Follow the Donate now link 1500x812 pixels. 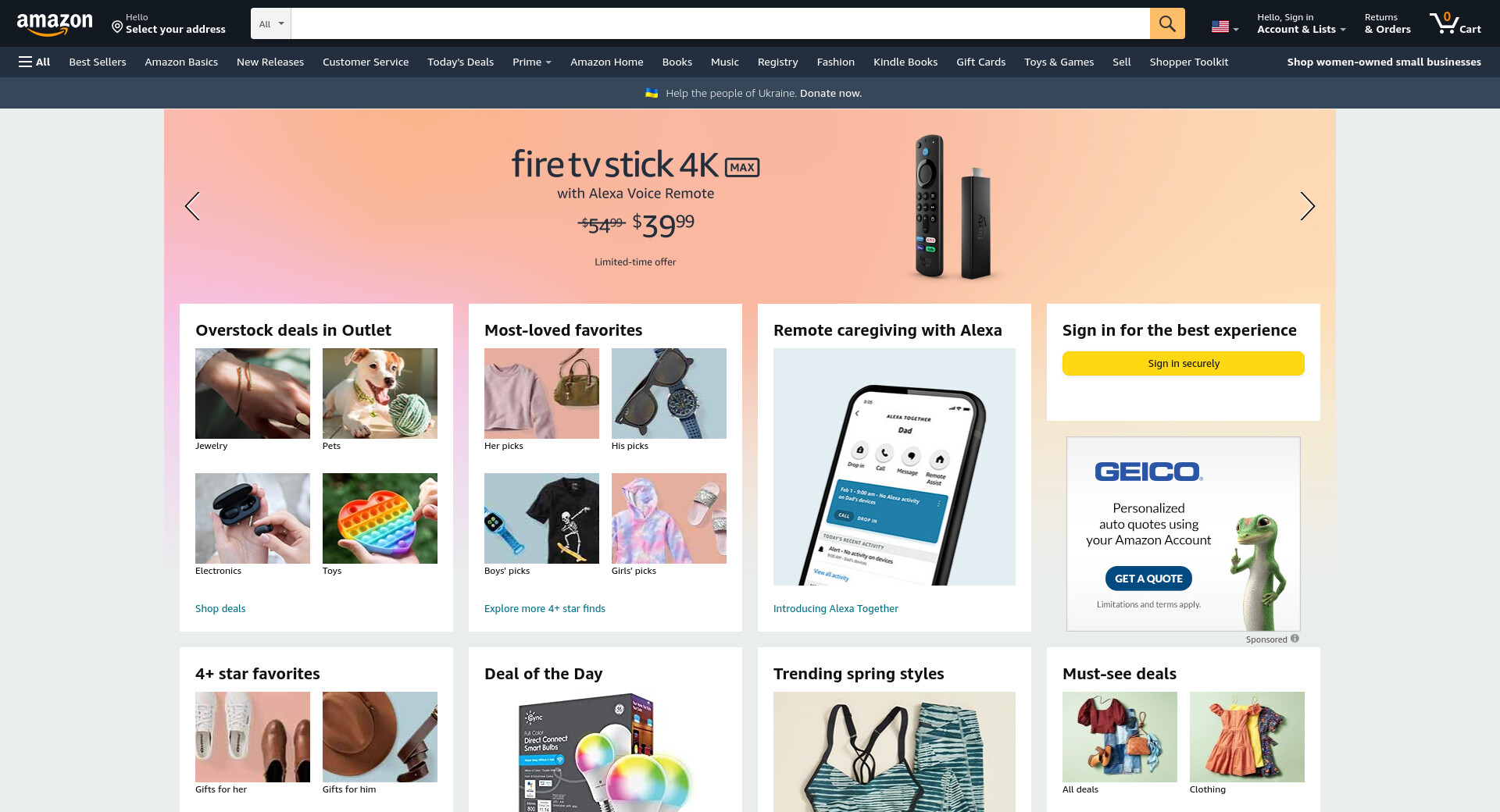click(830, 93)
